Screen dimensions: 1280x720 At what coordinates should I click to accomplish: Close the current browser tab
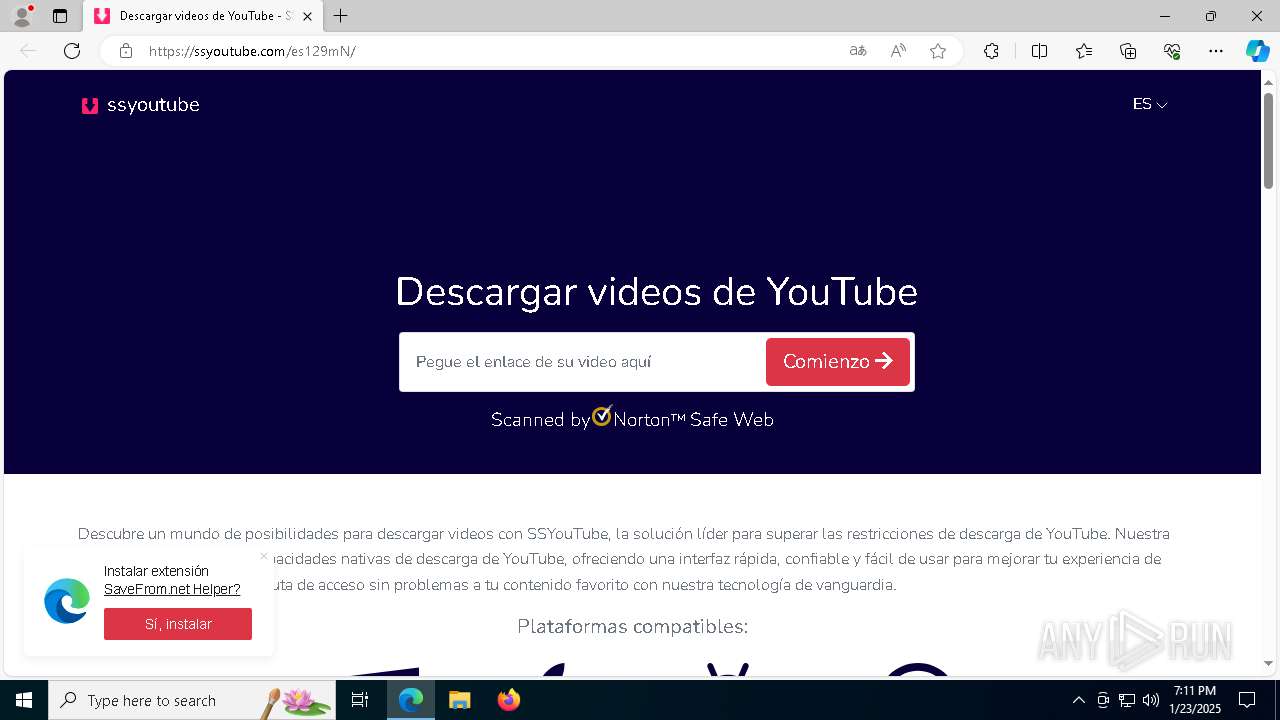(x=306, y=16)
